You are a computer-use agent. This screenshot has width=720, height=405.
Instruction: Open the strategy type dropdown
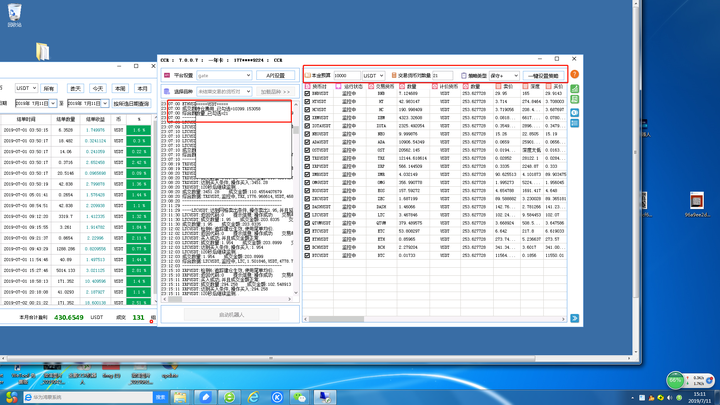click(x=503, y=75)
